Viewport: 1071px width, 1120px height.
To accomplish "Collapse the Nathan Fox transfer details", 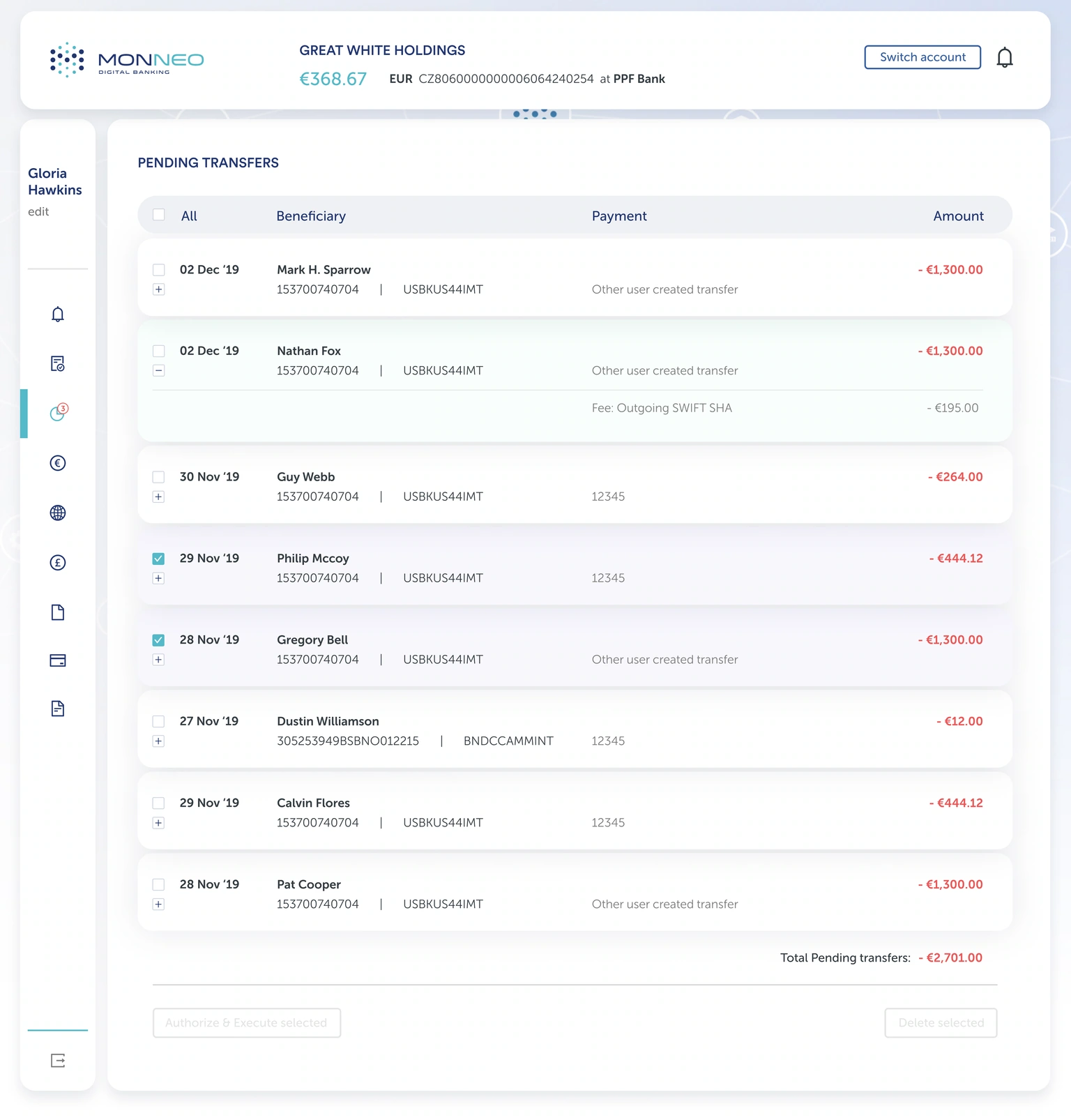I will pos(159,370).
